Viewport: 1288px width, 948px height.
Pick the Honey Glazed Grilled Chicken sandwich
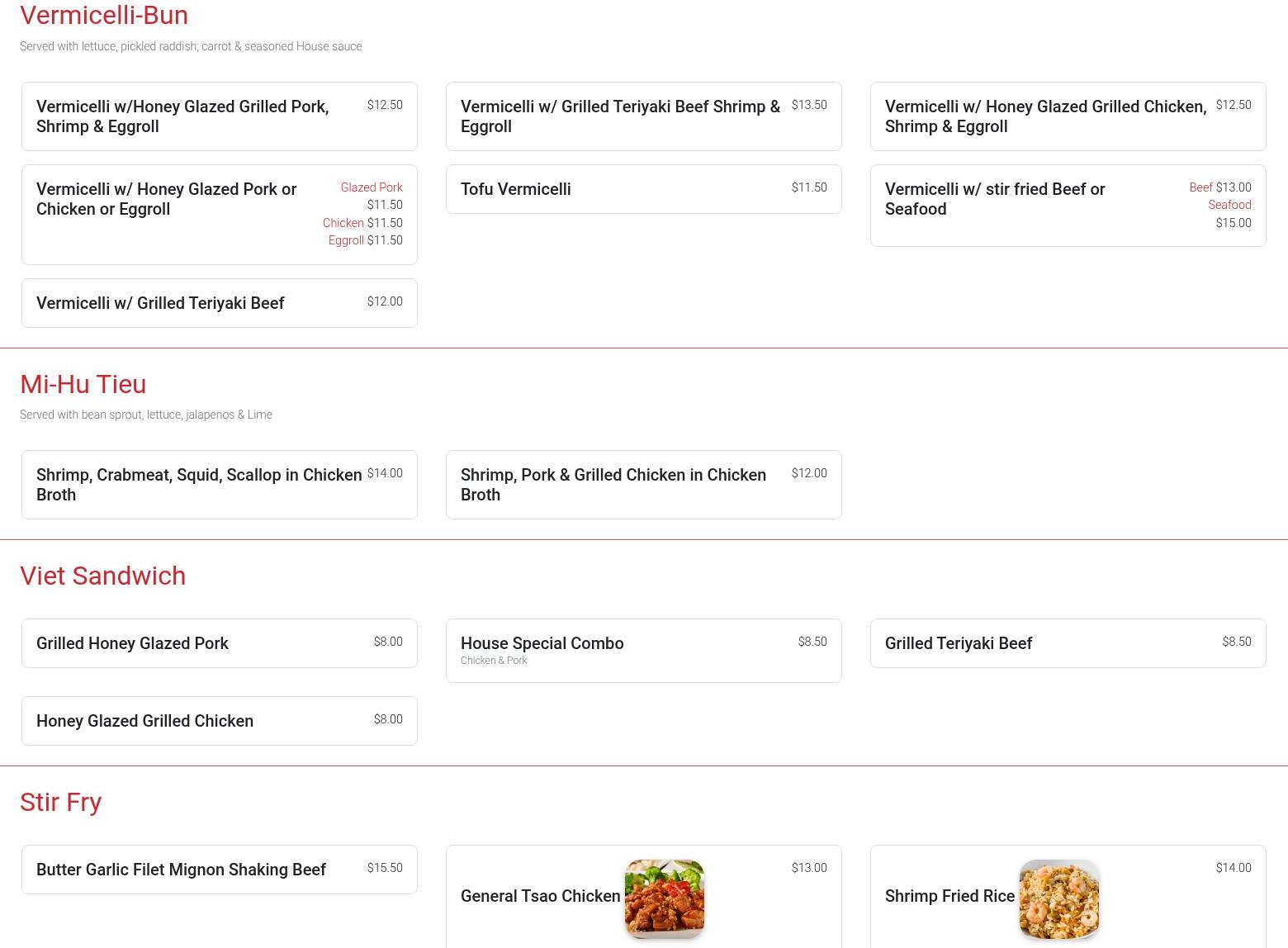click(x=220, y=721)
